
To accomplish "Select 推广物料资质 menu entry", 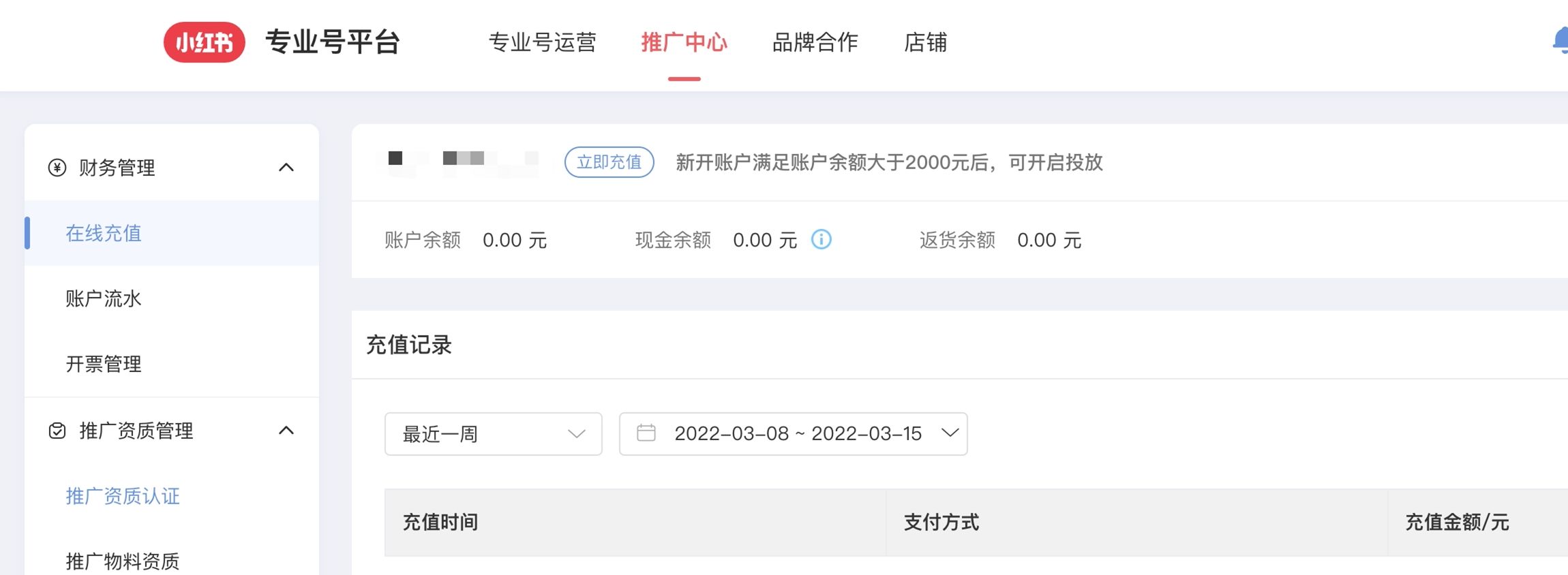I will [x=123, y=560].
